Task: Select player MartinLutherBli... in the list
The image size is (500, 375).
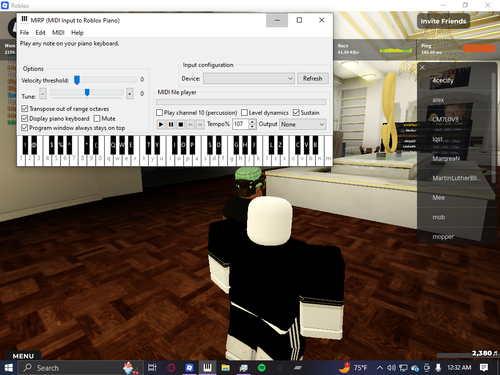Action: pos(456,178)
